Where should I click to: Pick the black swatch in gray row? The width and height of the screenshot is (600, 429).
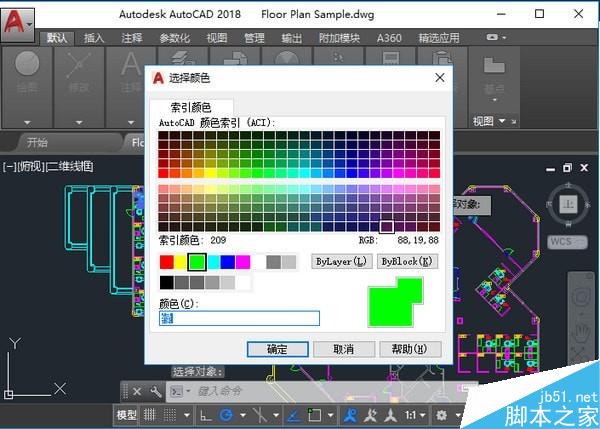(166, 283)
